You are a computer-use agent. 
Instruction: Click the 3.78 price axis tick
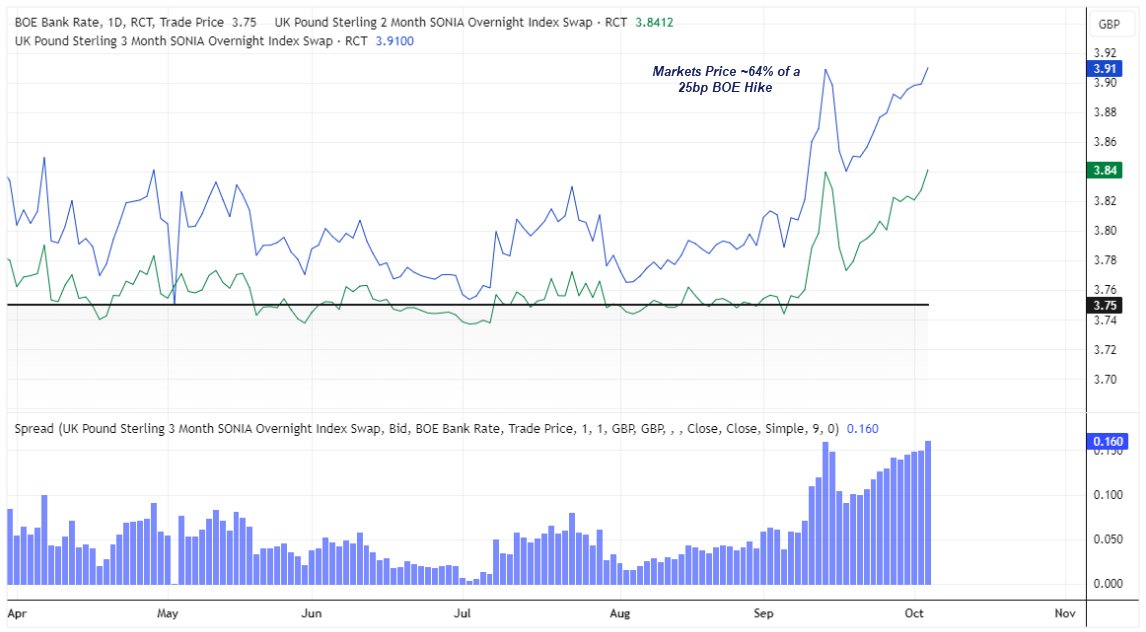point(1104,261)
